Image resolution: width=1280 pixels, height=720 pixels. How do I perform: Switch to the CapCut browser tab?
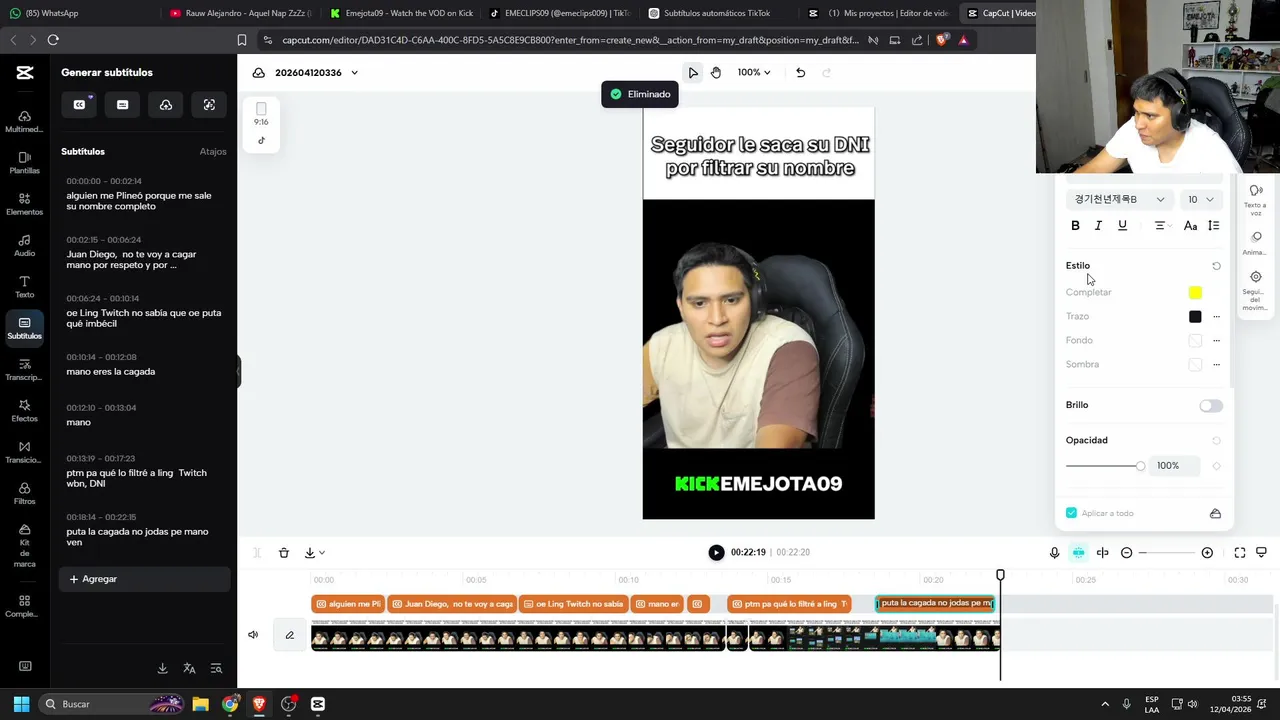[x=998, y=13]
